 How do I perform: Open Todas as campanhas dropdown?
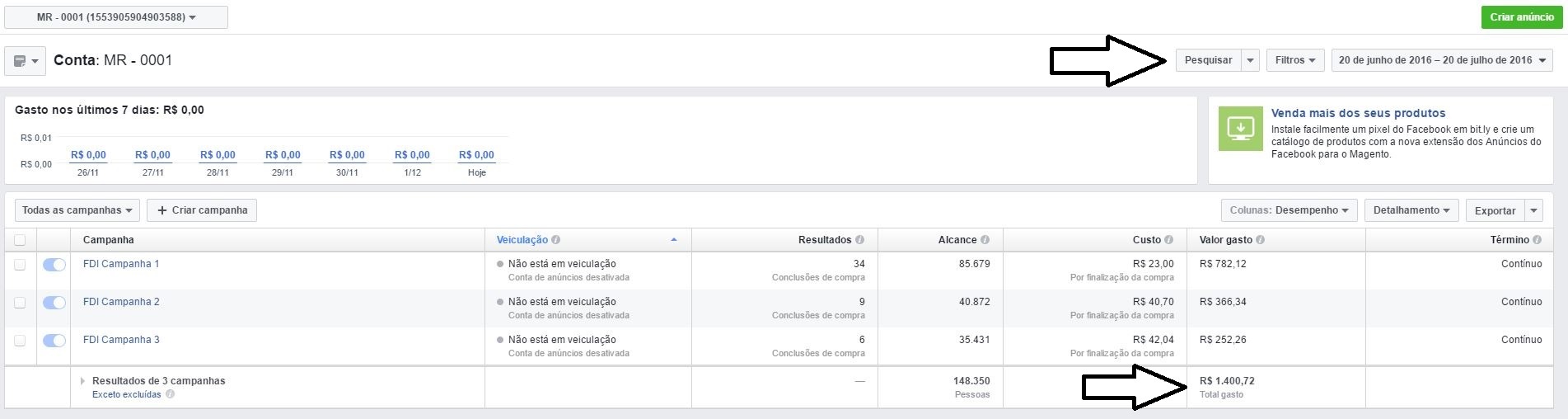(77, 210)
